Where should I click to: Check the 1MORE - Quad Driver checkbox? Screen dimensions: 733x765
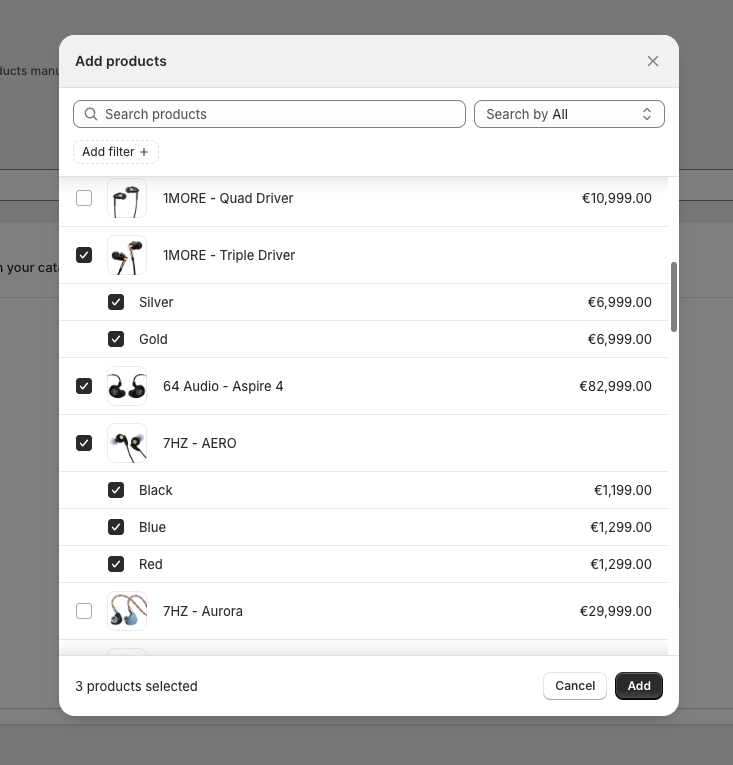pyautogui.click(x=84, y=198)
